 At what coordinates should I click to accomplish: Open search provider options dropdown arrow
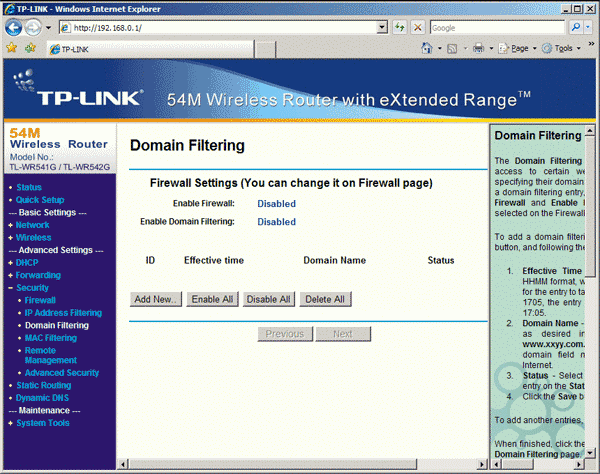tap(588, 27)
